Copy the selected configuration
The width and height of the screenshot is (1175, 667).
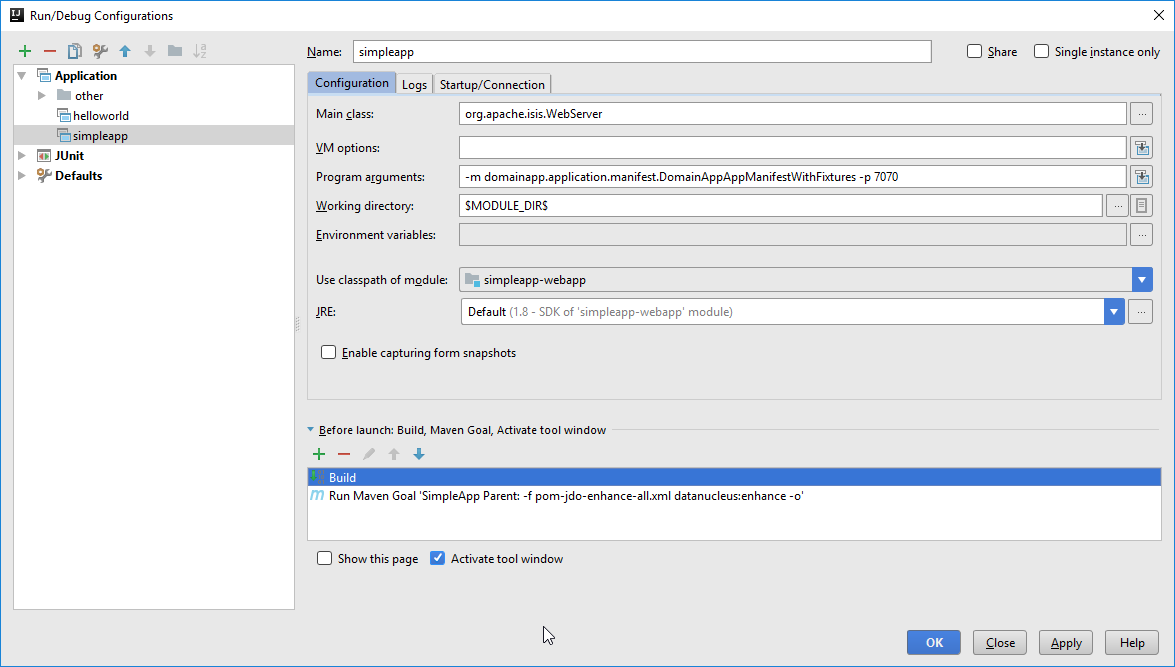[x=75, y=51]
